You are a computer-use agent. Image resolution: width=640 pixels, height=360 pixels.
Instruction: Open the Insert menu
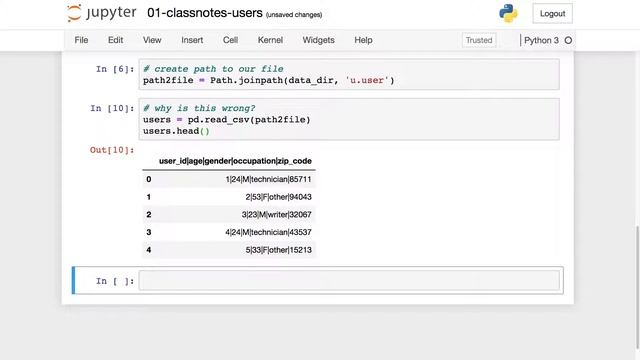coord(192,40)
